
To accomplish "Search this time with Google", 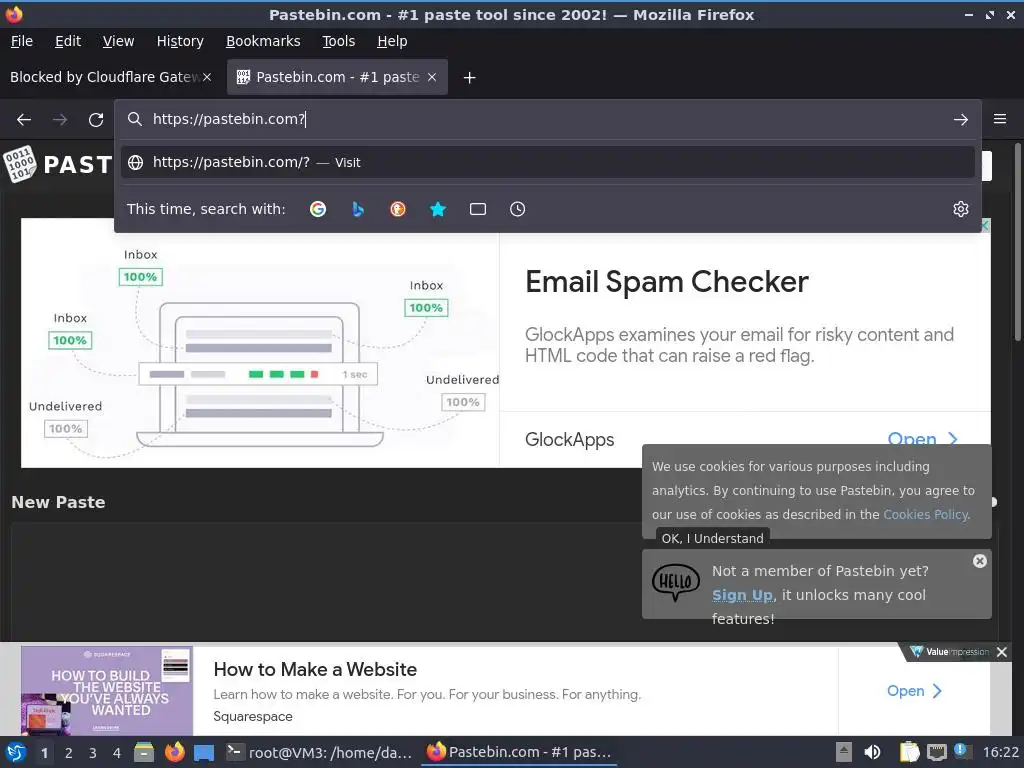I will click(x=318, y=209).
